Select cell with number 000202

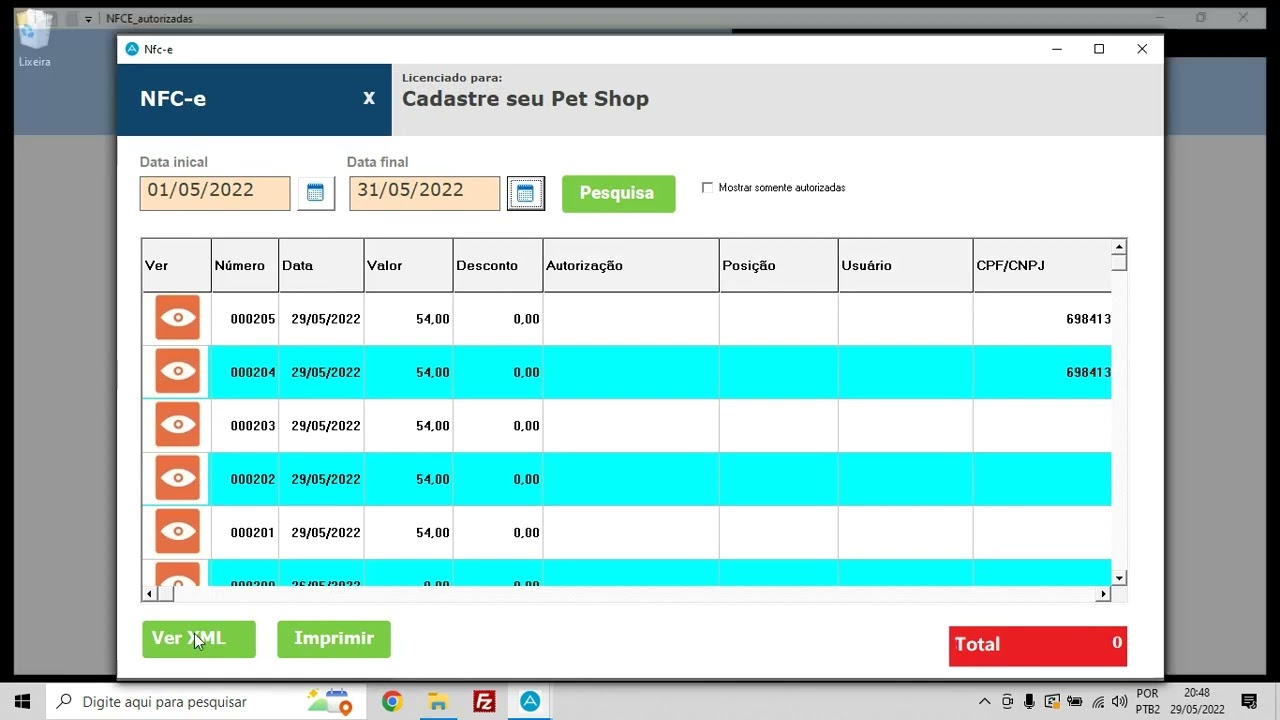point(245,479)
